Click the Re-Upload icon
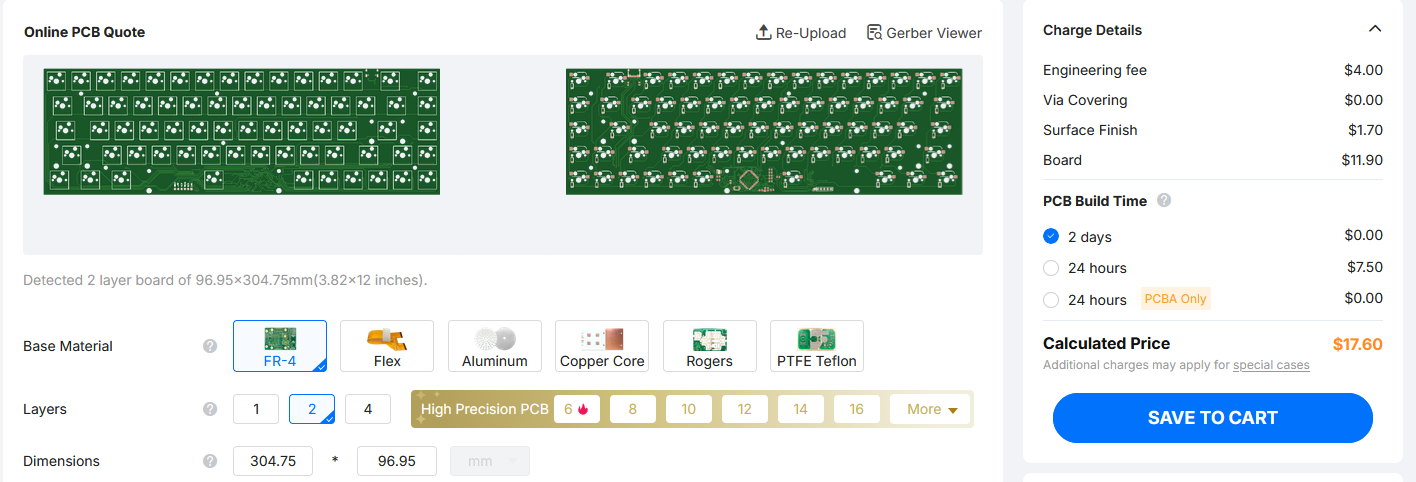This screenshot has height=482, width=1416. [x=764, y=33]
